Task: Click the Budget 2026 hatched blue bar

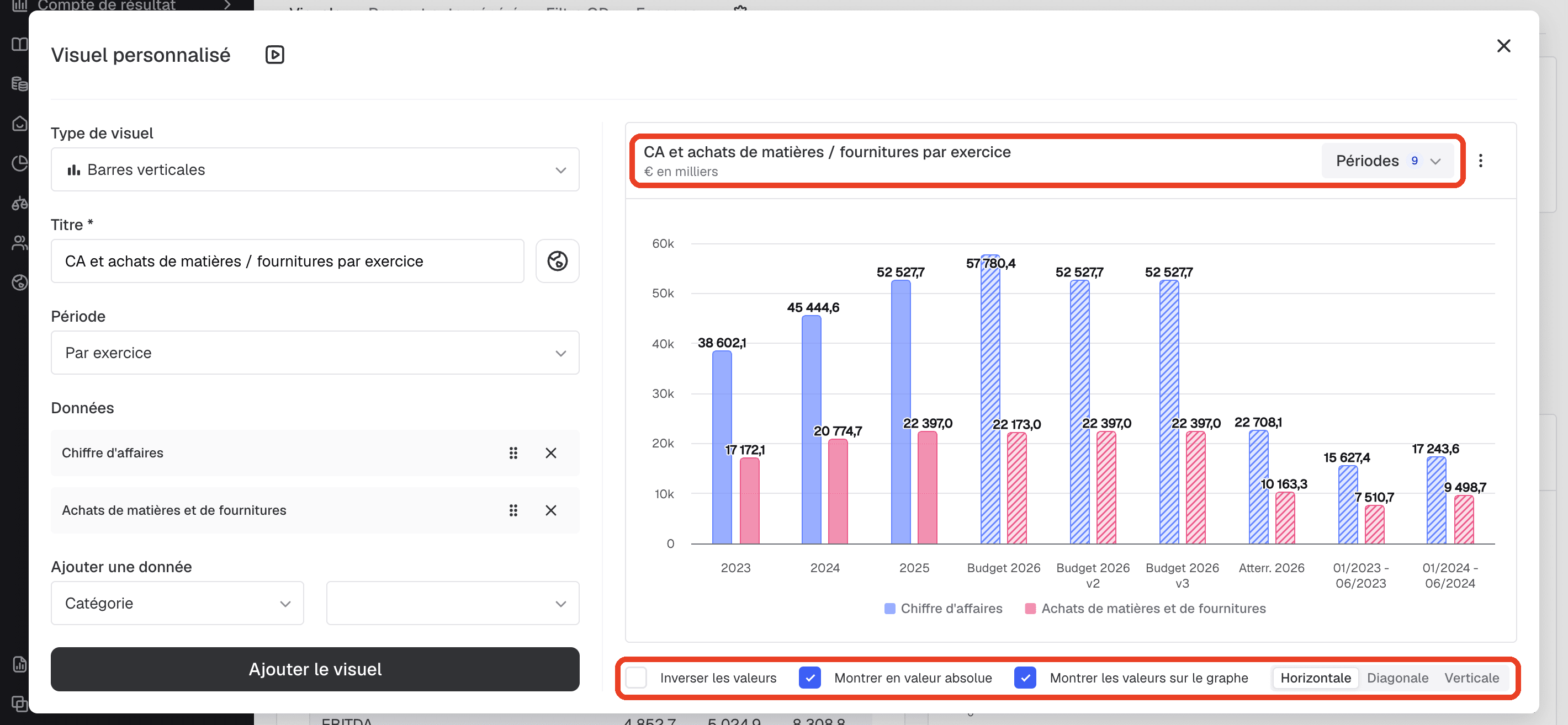Action: [990, 399]
